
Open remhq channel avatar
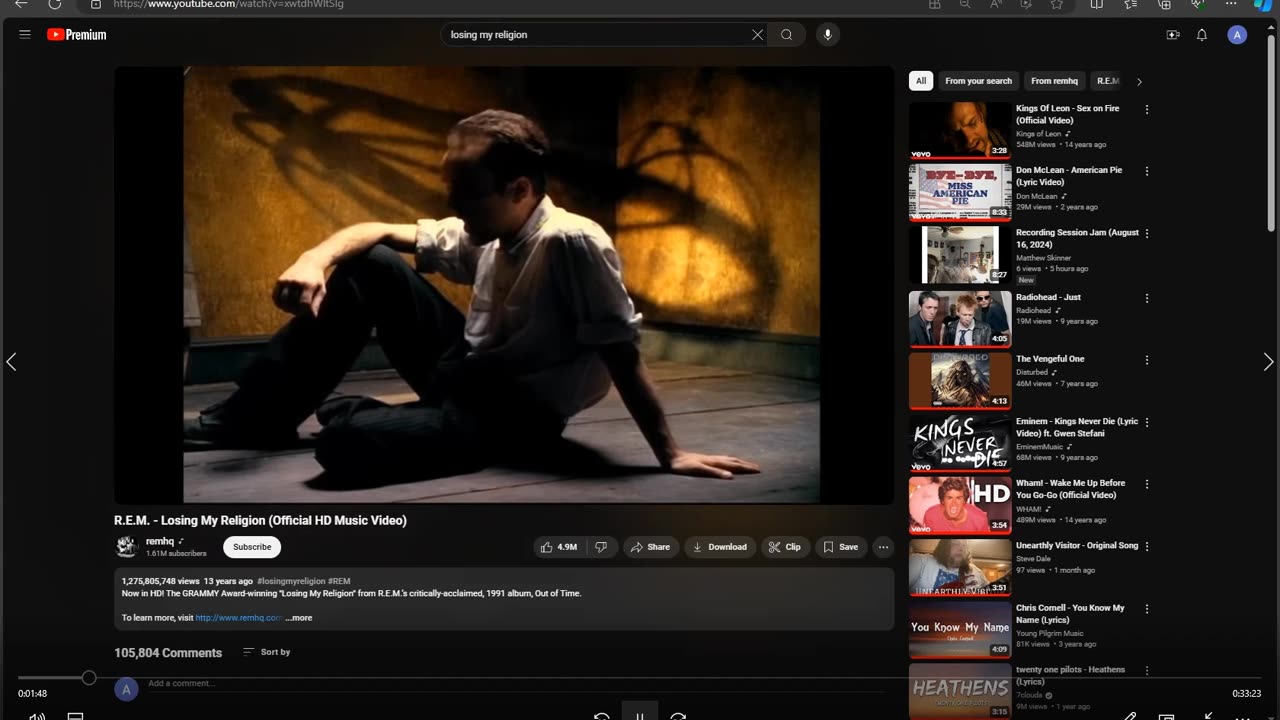[x=126, y=546]
